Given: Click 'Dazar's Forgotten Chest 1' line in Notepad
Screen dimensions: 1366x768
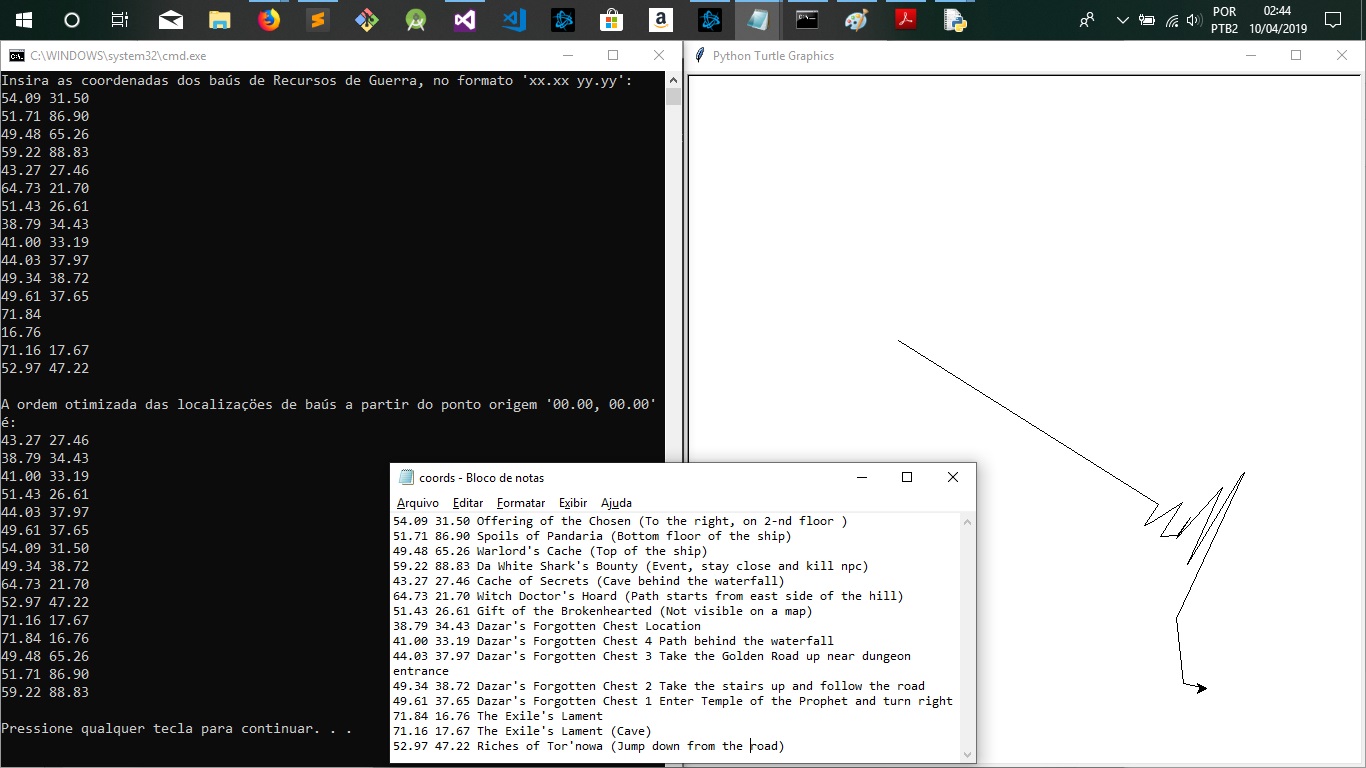Looking at the screenshot, I should coord(673,701).
